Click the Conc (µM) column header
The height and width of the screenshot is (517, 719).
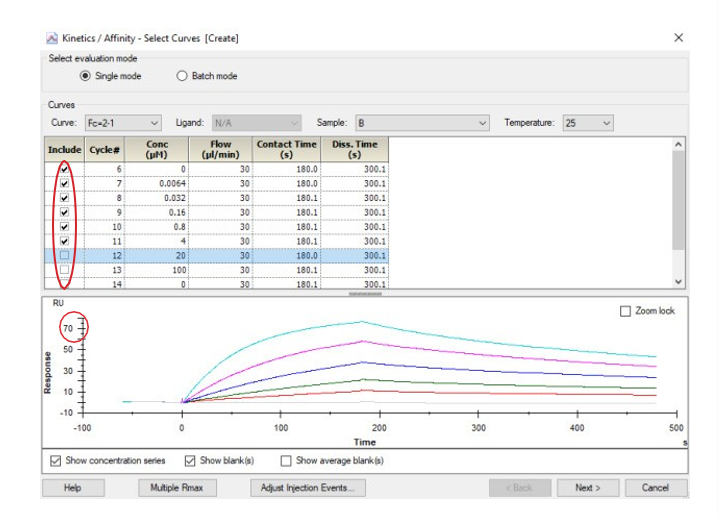pos(155,149)
